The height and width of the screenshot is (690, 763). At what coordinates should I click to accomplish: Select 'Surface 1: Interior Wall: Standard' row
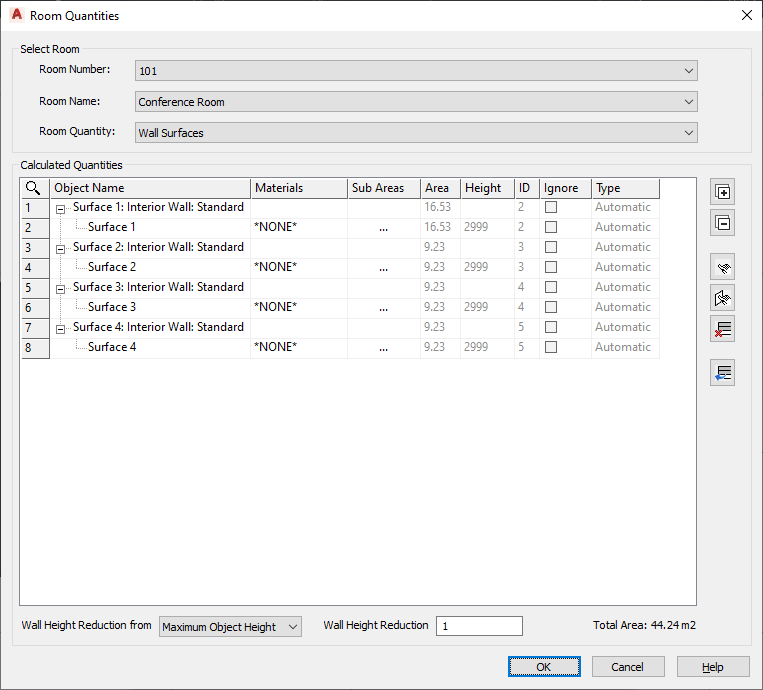[x=158, y=207]
